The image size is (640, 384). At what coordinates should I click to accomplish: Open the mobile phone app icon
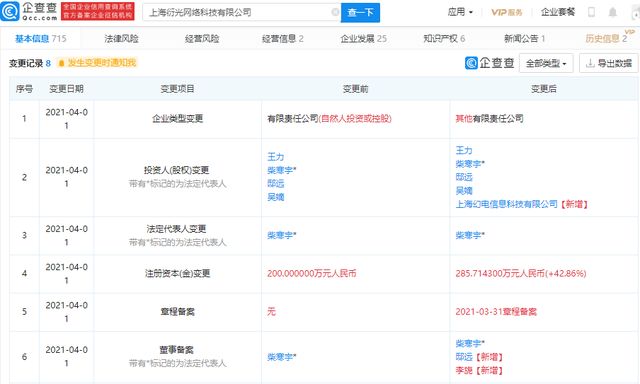(x=591, y=12)
